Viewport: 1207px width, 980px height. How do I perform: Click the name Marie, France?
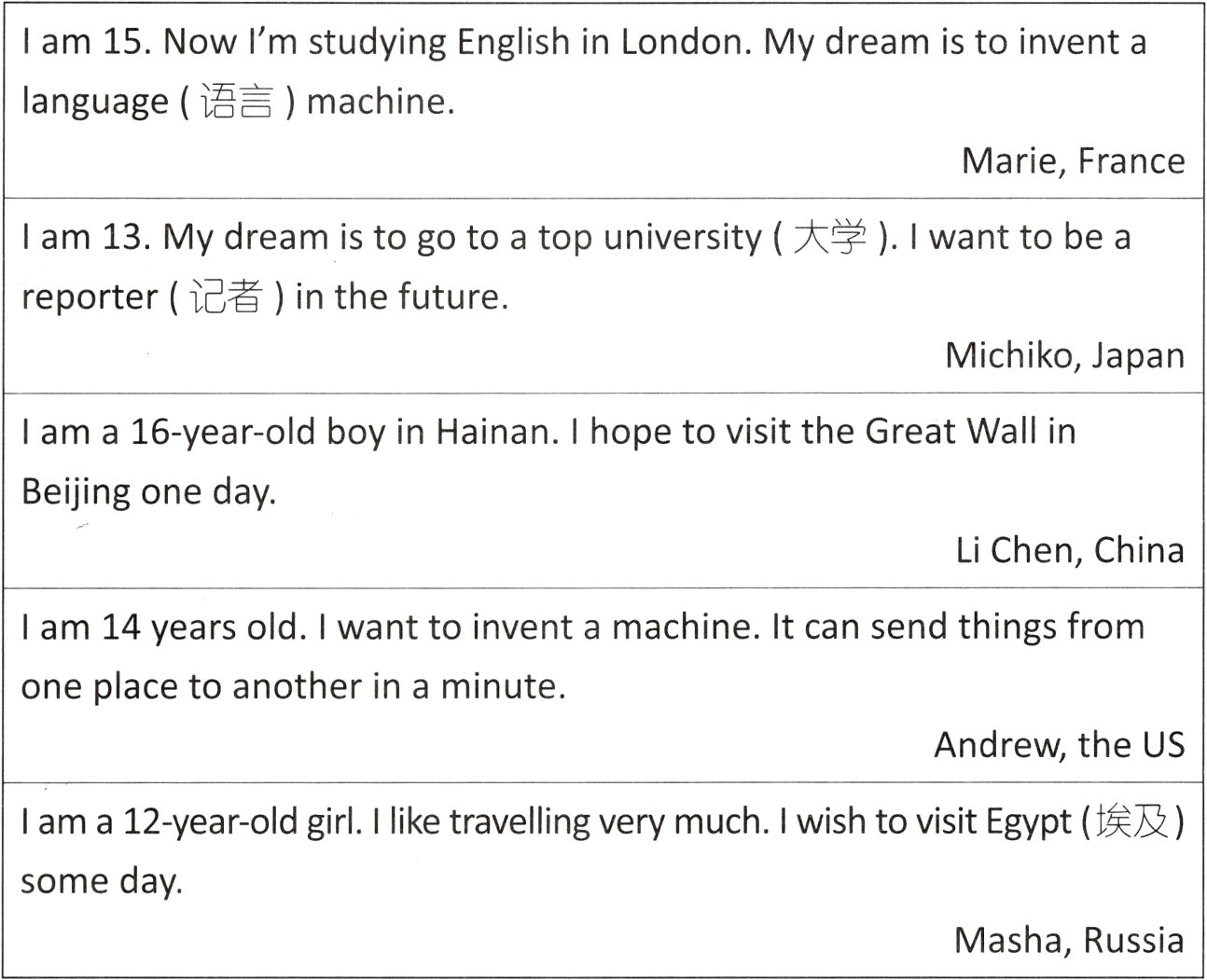pyautogui.click(x=1073, y=161)
